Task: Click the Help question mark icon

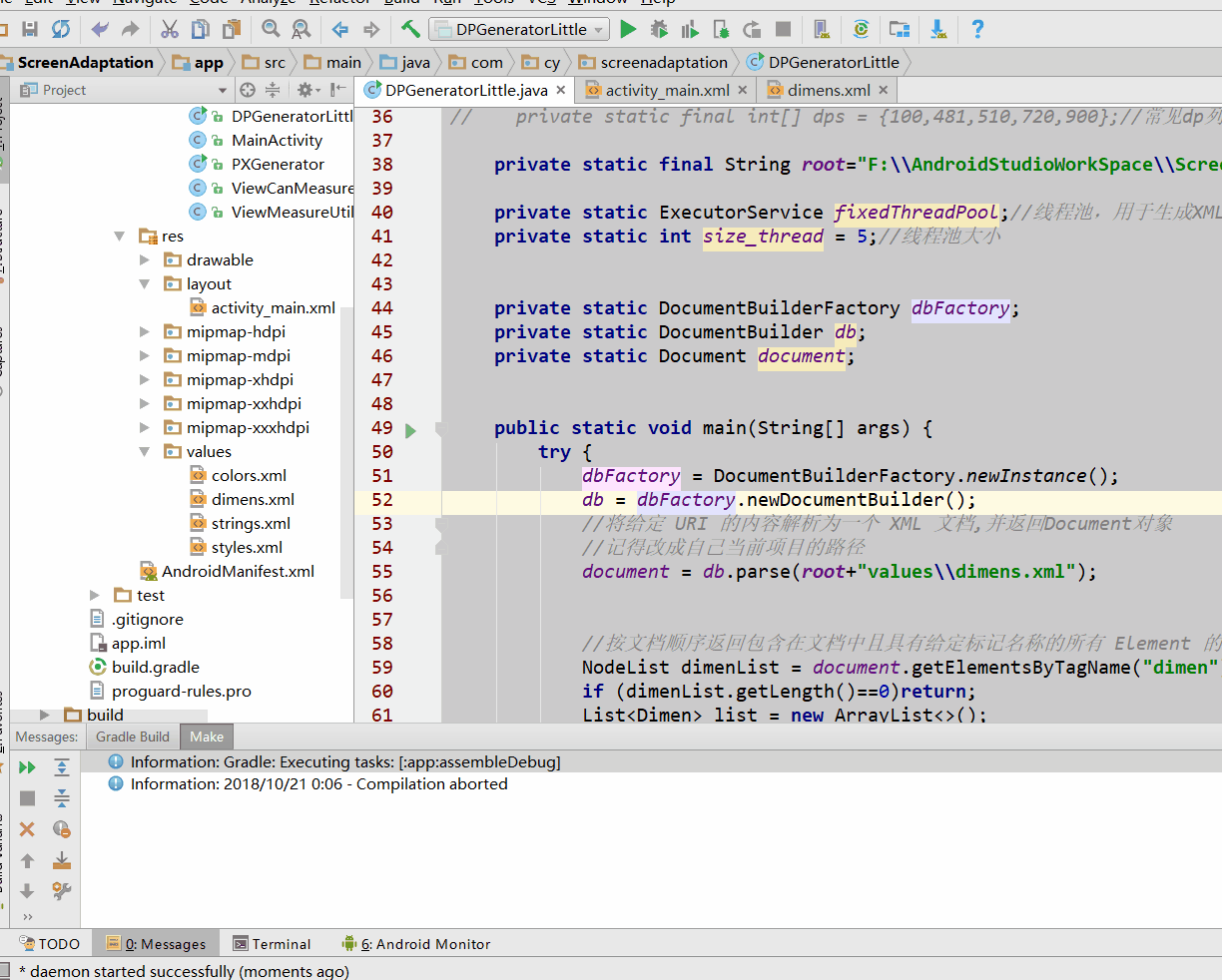Action: point(977,29)
